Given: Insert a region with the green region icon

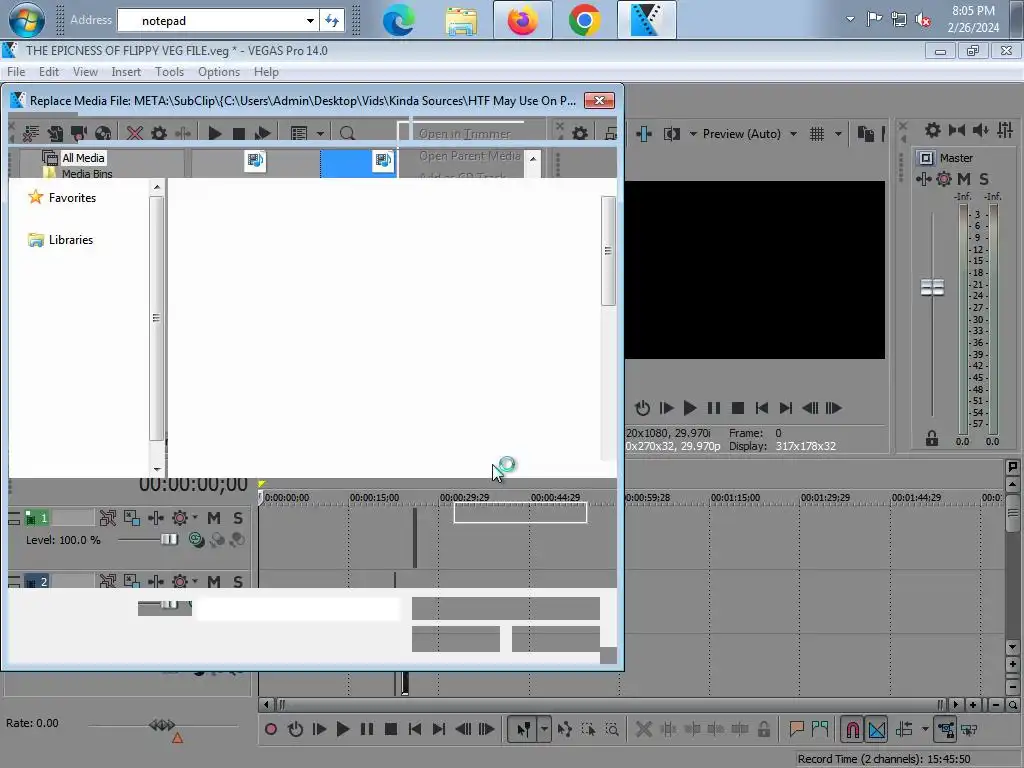Looking at the screenshot, I should (820, 728).
